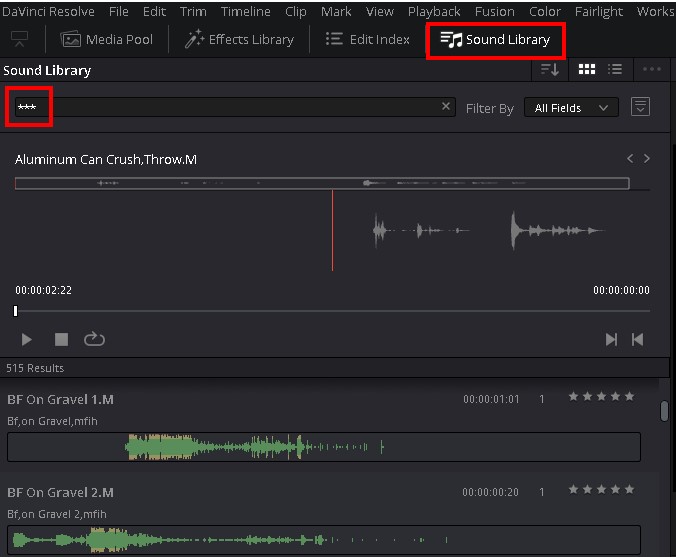Viewport: 676px width, 557px height.
Task: Play the Aluminum Can Crush preview
Action: tap(26, 340)
